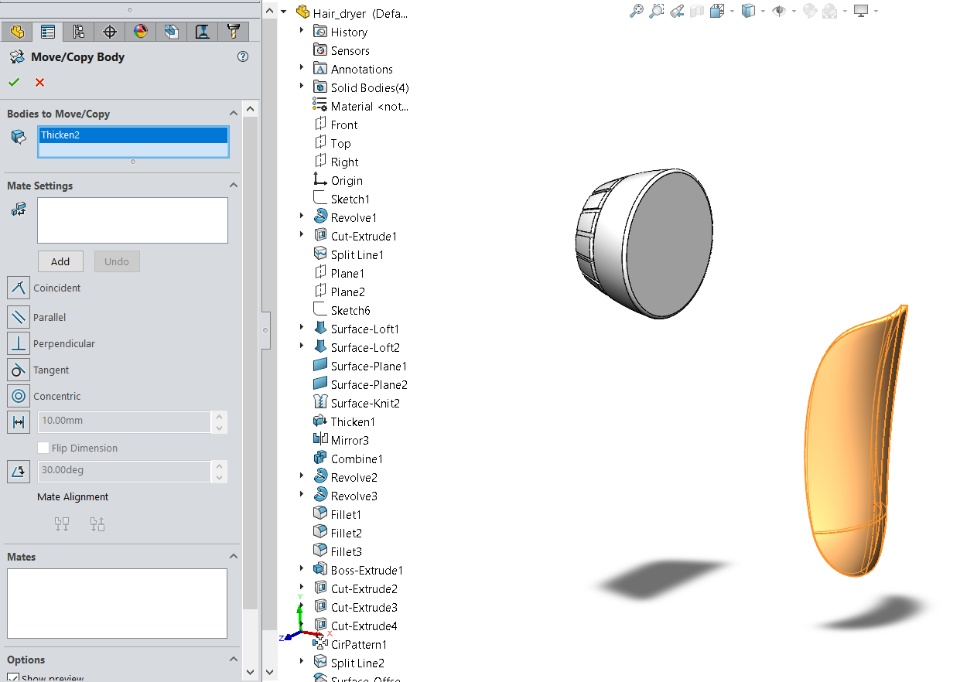Choose Aligned mate alignment icon
Screen dimensions: 960x682
pyautogui.click(x=62, y=524)
